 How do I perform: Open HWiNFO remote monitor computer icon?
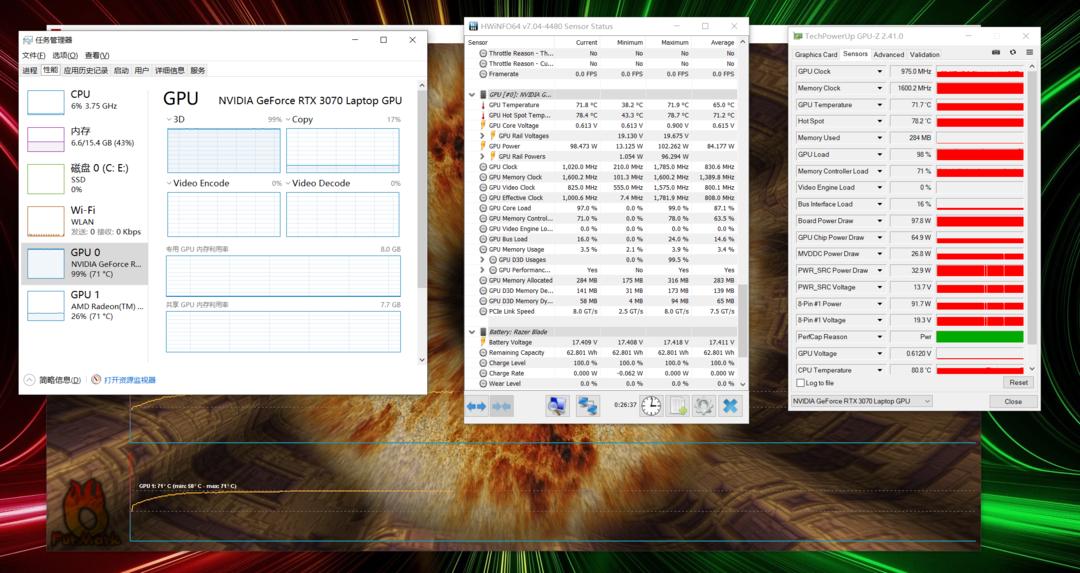point(557,406)
